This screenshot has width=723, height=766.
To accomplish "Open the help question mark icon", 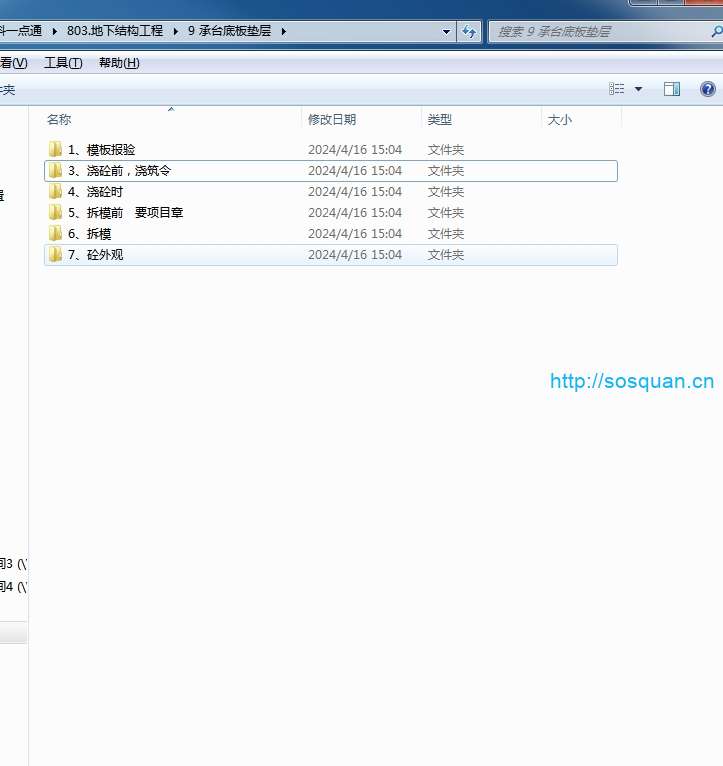I will pos(708,89).
